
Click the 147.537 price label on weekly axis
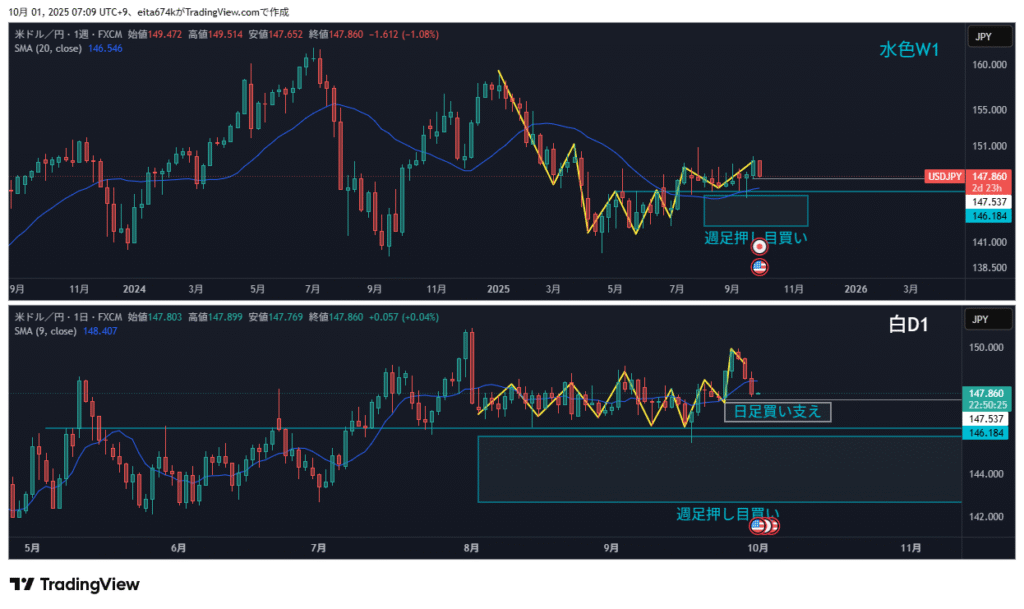[x=987, y=201]
